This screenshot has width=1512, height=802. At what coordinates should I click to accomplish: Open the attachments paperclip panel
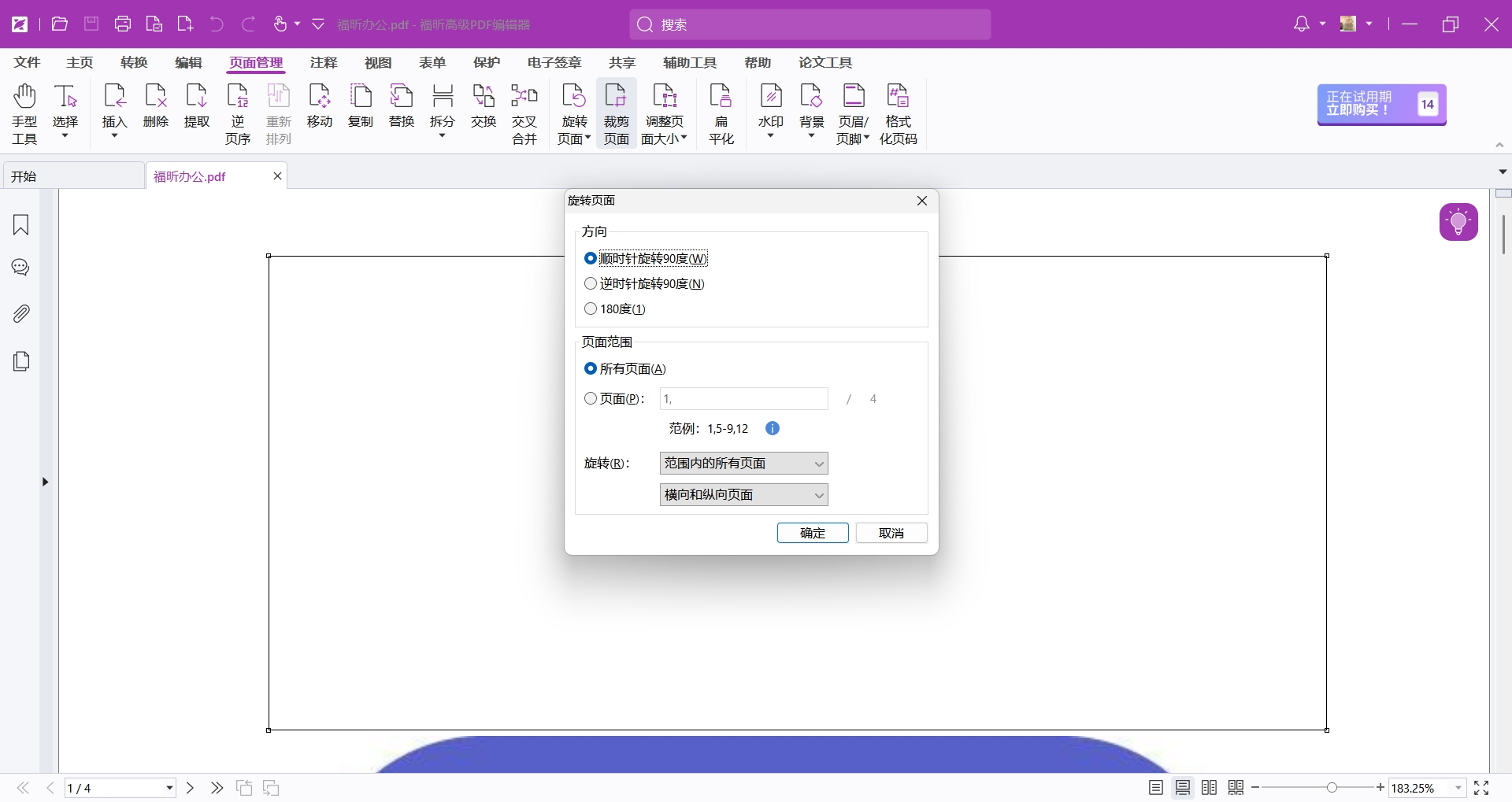coord(21,314)
